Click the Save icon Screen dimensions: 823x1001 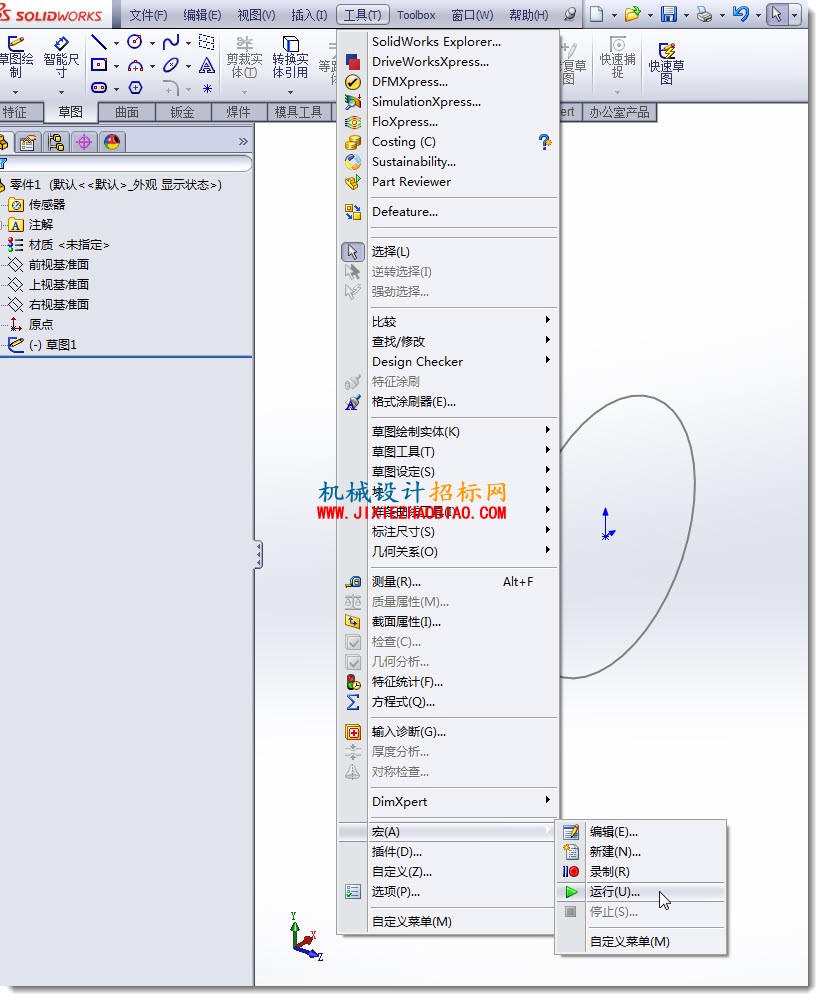[668, 14]
